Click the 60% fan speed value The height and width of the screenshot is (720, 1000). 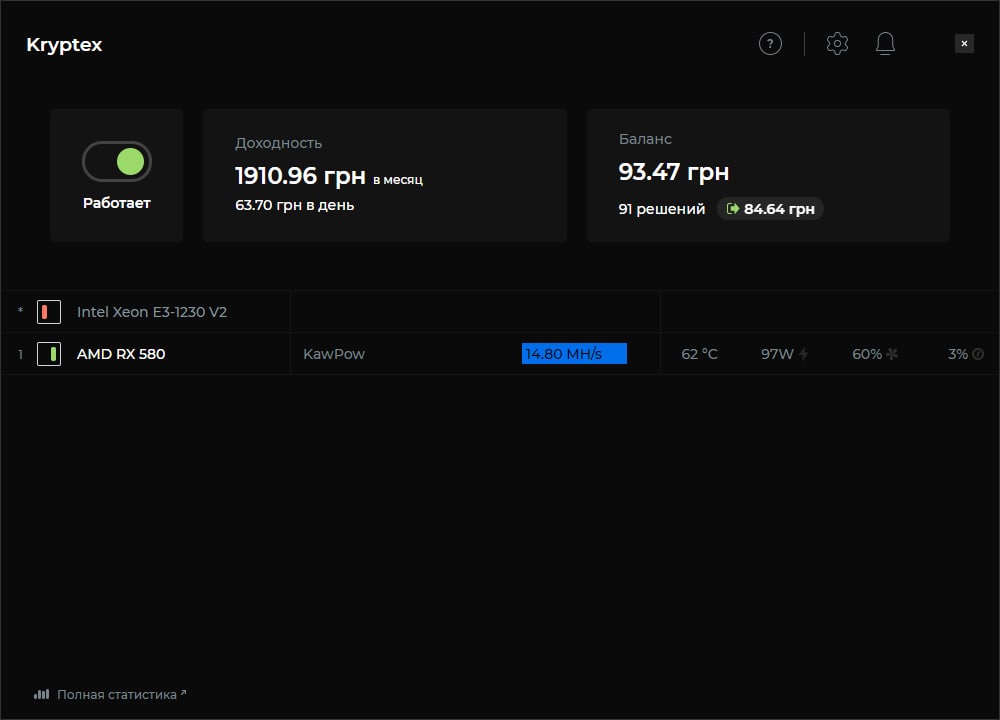coord(867,354)
